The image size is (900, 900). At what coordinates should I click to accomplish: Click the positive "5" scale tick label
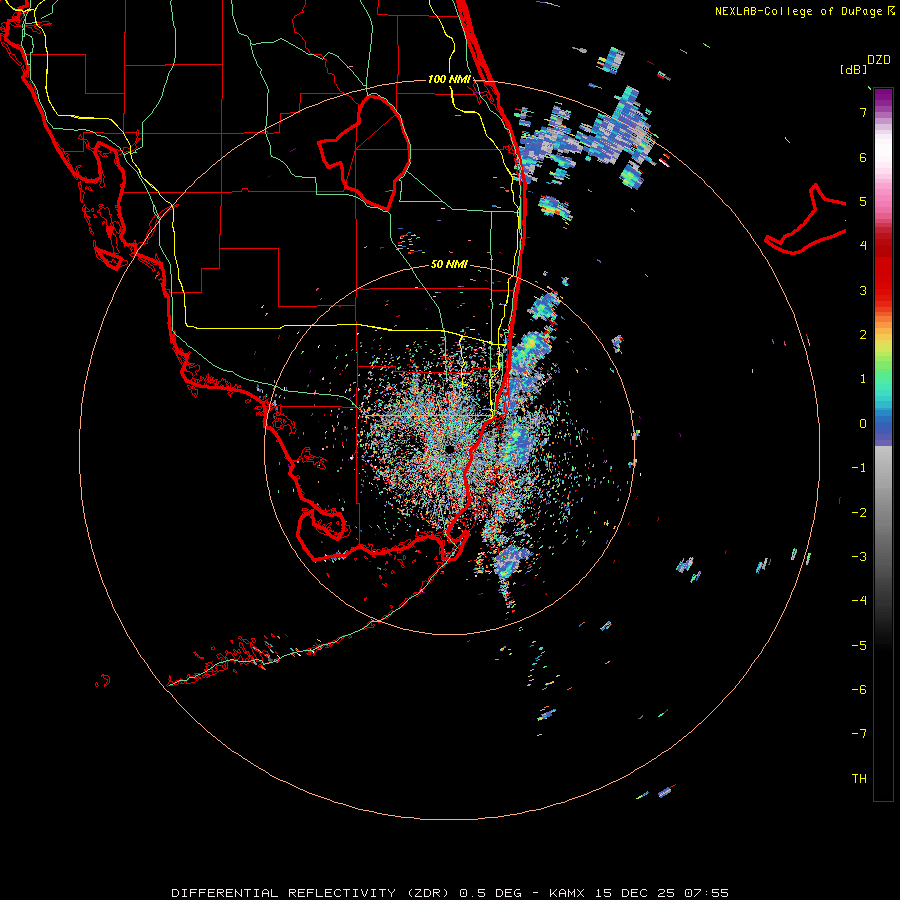(x=863, y=201)
